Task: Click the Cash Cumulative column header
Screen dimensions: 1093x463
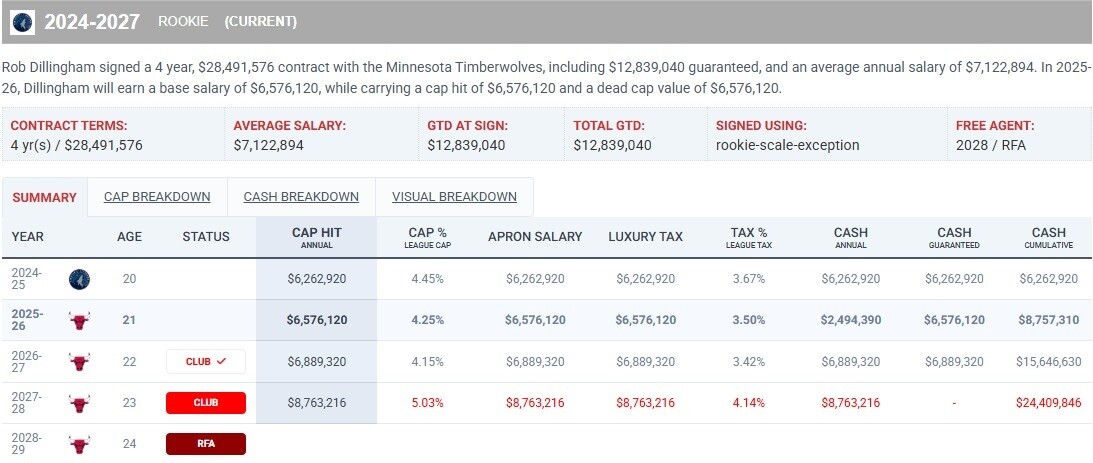Action: point(1048,237)
